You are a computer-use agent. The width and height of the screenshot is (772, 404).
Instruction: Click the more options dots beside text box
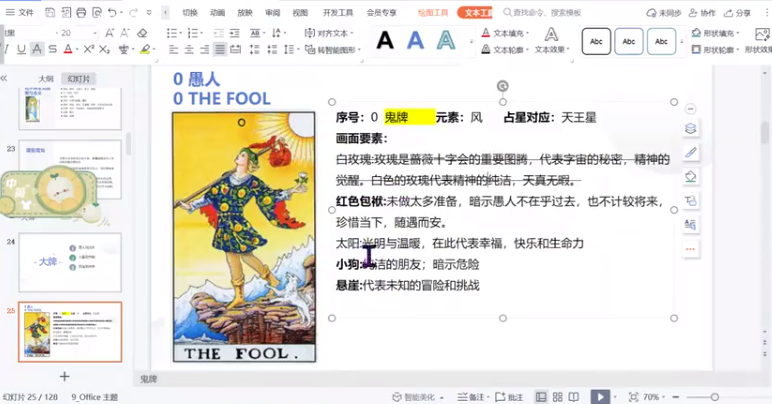coord(690,249)
